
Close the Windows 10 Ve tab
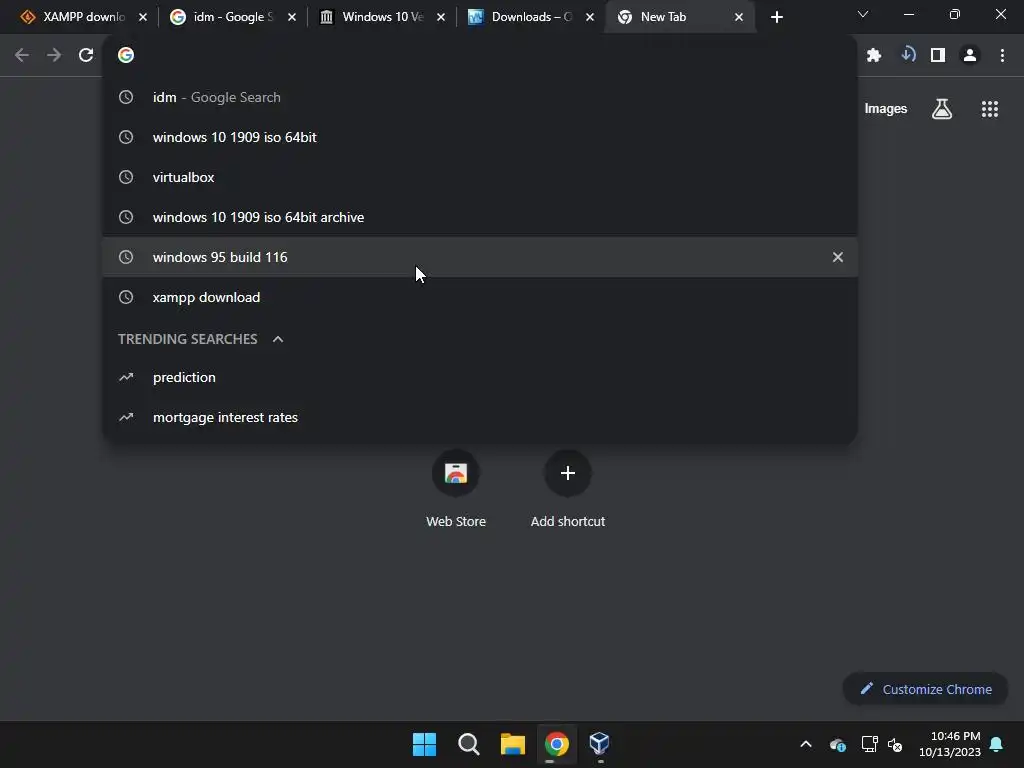tap(441, 17)
